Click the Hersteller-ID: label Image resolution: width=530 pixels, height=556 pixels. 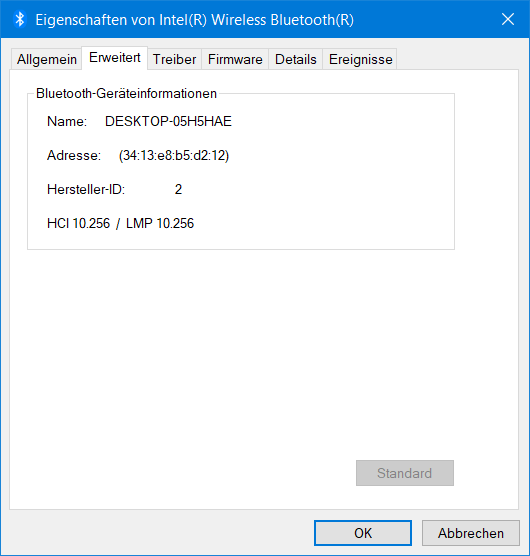[86, 189]
